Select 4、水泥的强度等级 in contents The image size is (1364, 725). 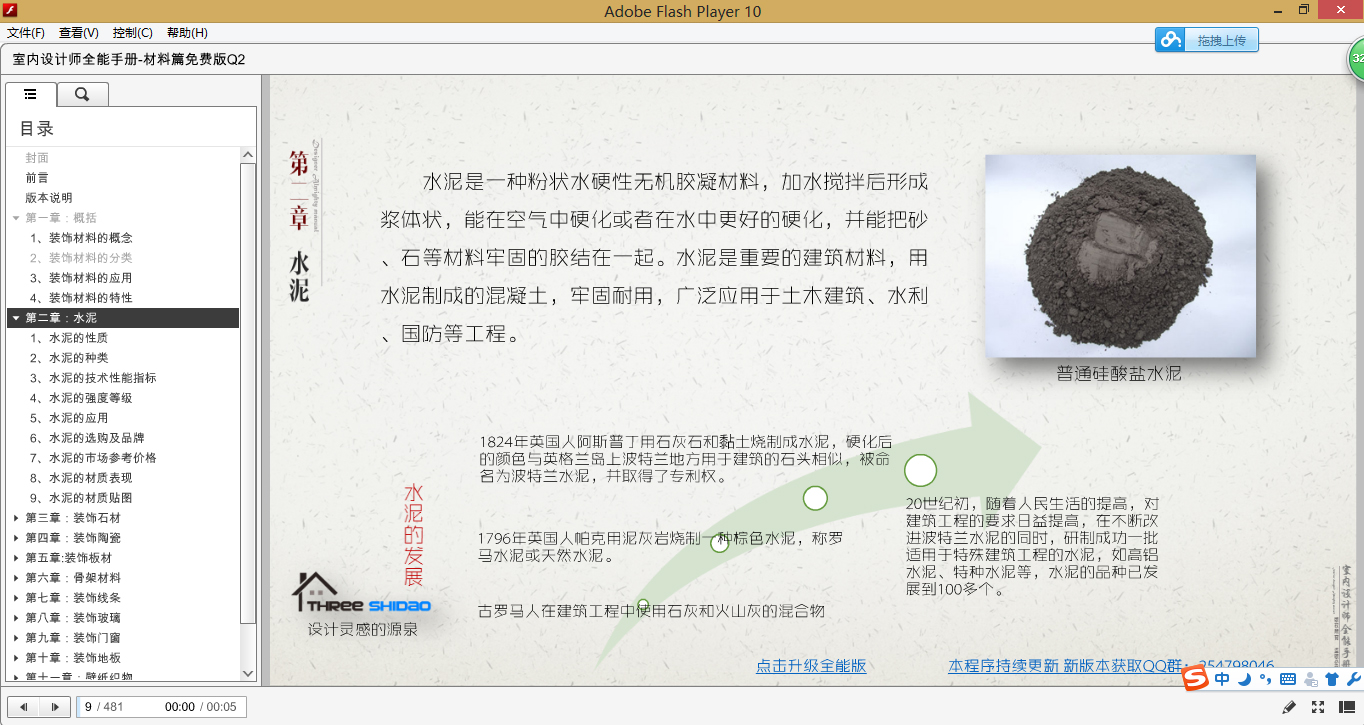pyautogui.click(x=81, y=398)
